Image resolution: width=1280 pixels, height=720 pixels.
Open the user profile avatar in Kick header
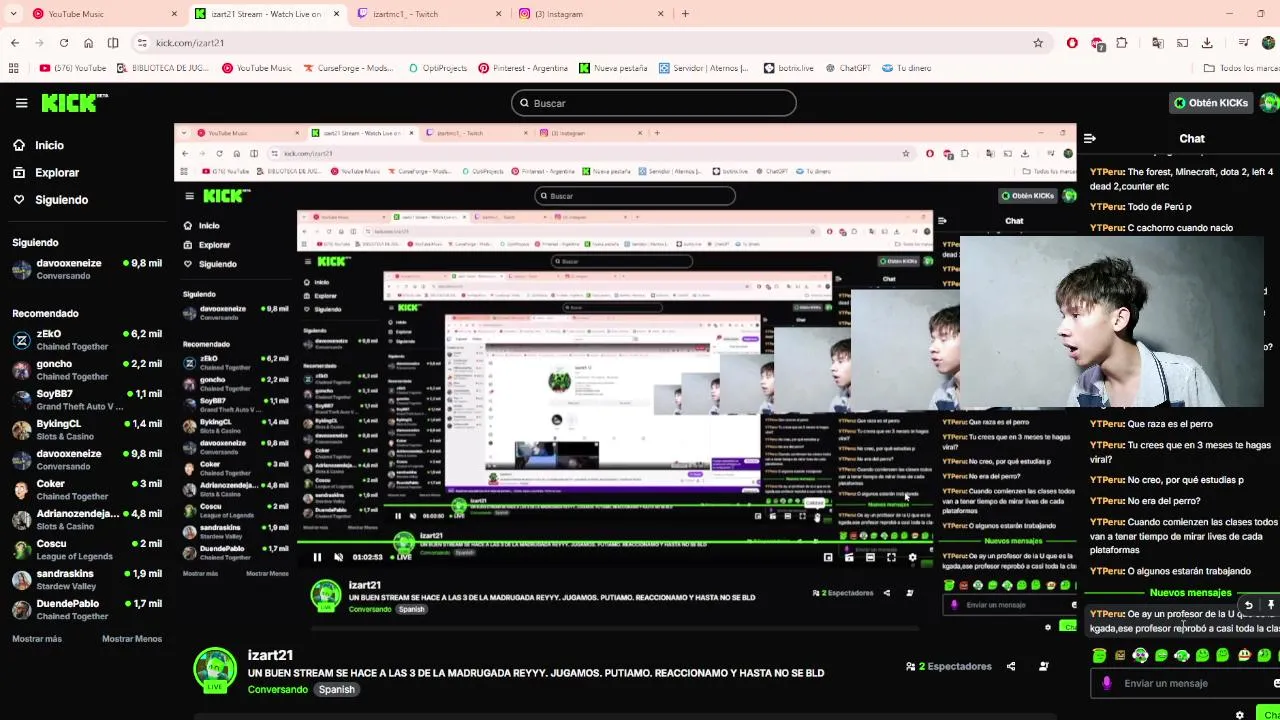click(1269, 102)
